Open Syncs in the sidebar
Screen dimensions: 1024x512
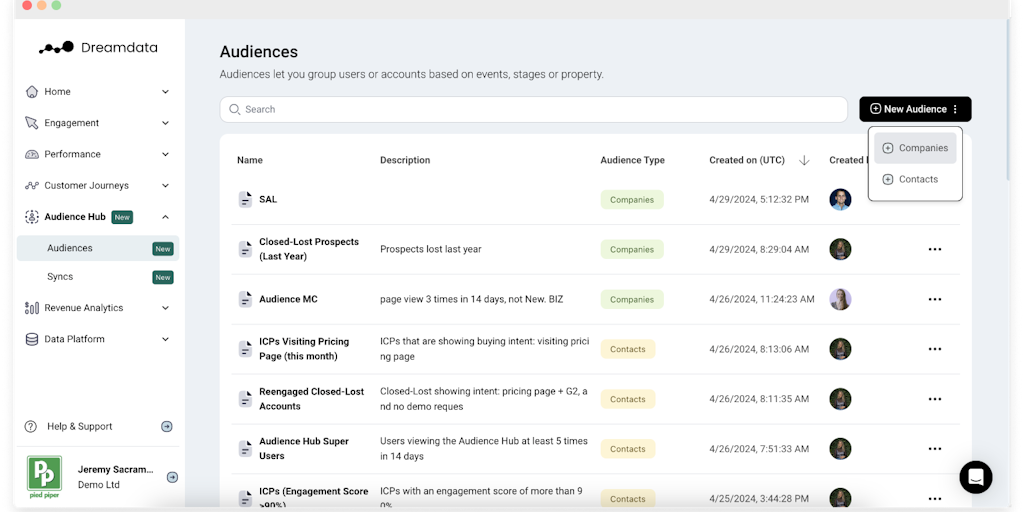pyautogui.click(x=60, y=277)
